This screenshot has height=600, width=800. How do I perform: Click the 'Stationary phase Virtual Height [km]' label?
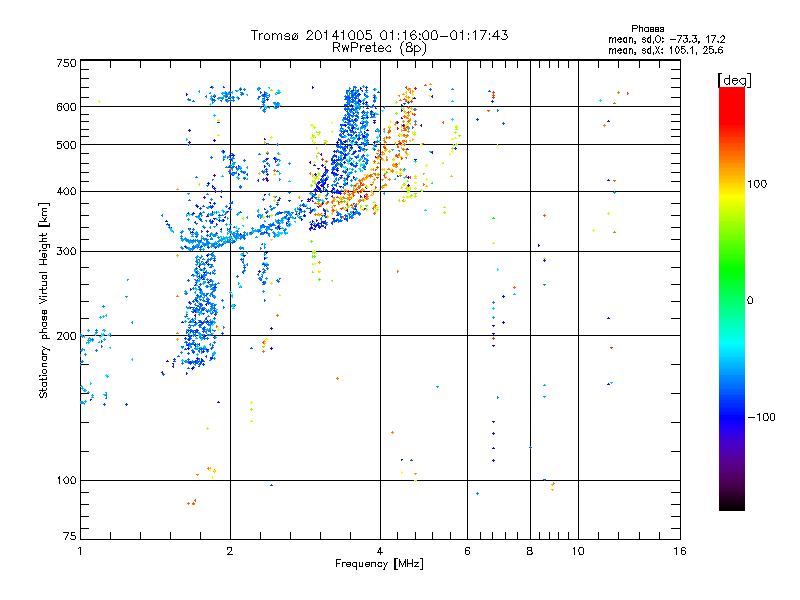click(44, 301)
